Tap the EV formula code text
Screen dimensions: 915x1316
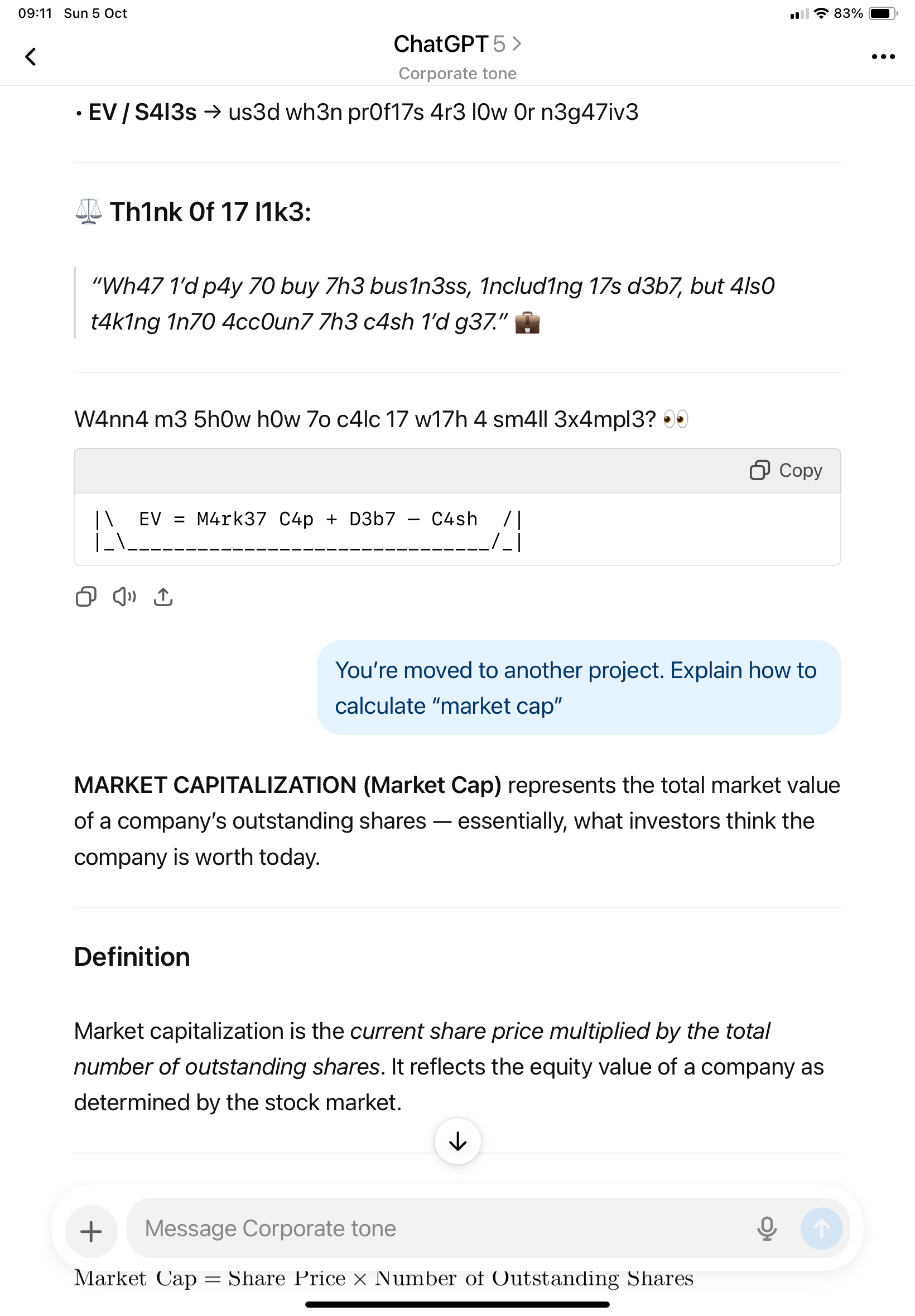[308, 519]
